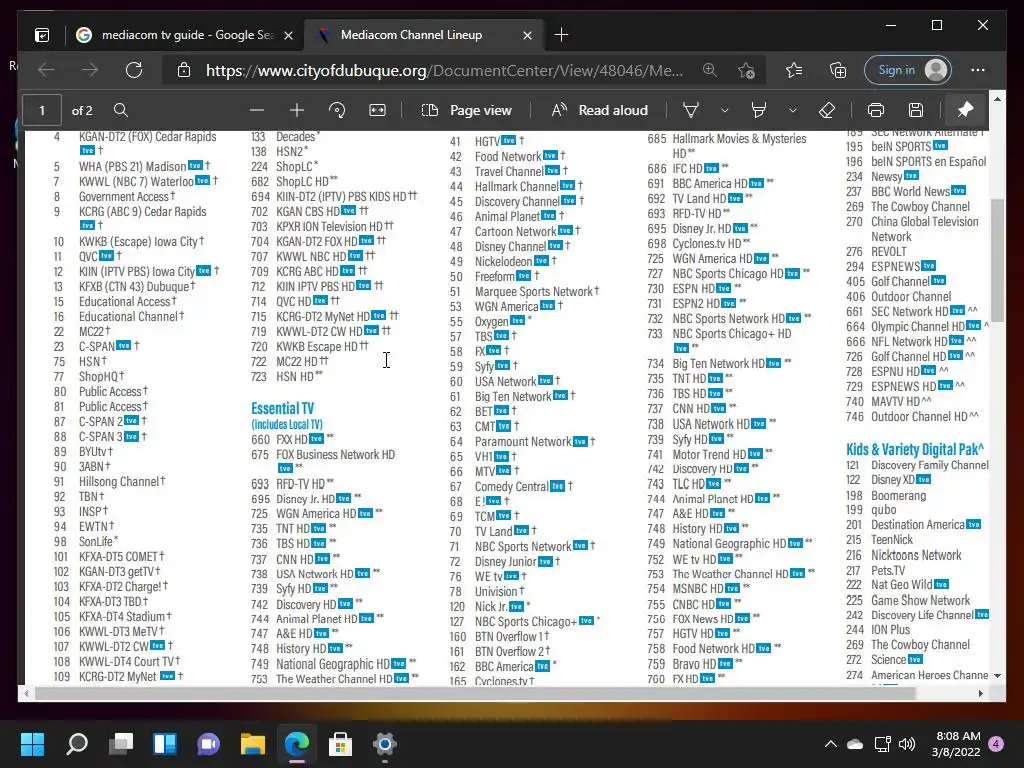Click the Essential TV heading
This screenshot has height=768, width=1024.
tap(282, 409)
